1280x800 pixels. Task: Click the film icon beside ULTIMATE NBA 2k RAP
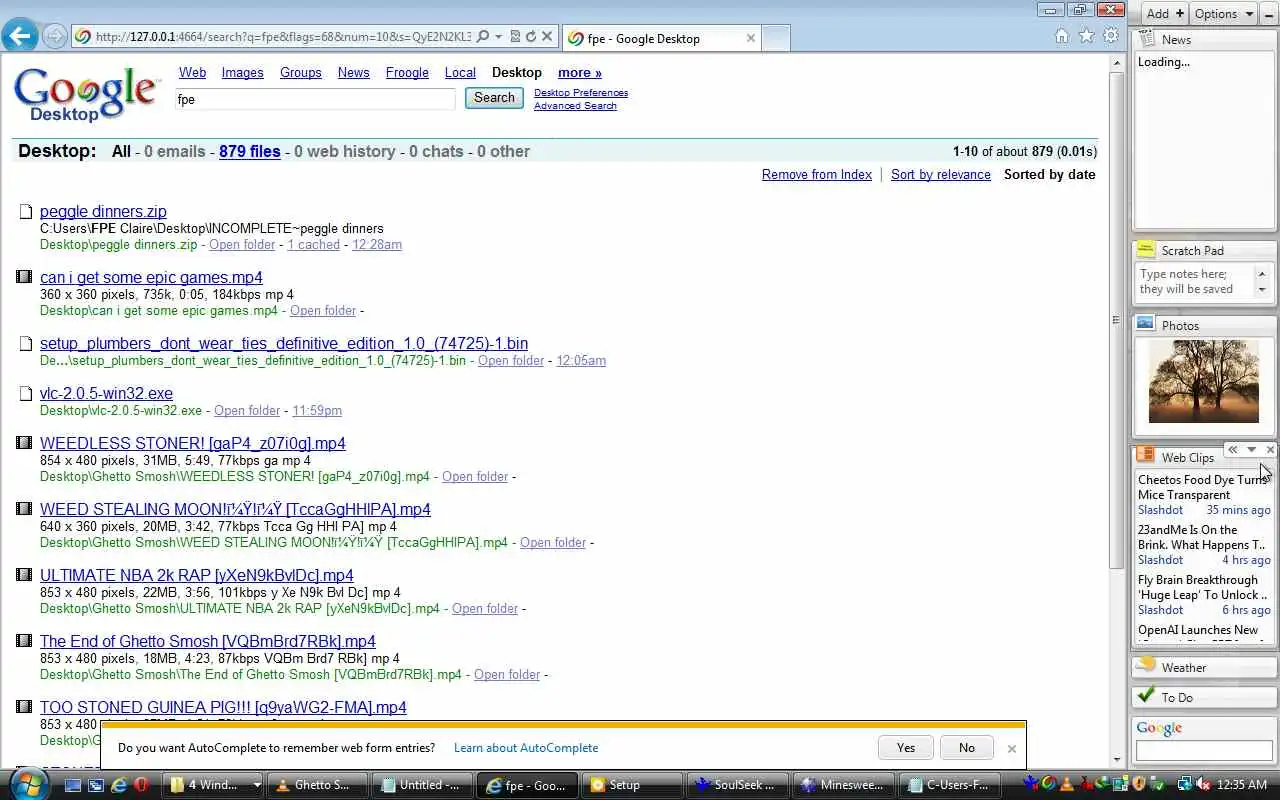pos(24,575)
